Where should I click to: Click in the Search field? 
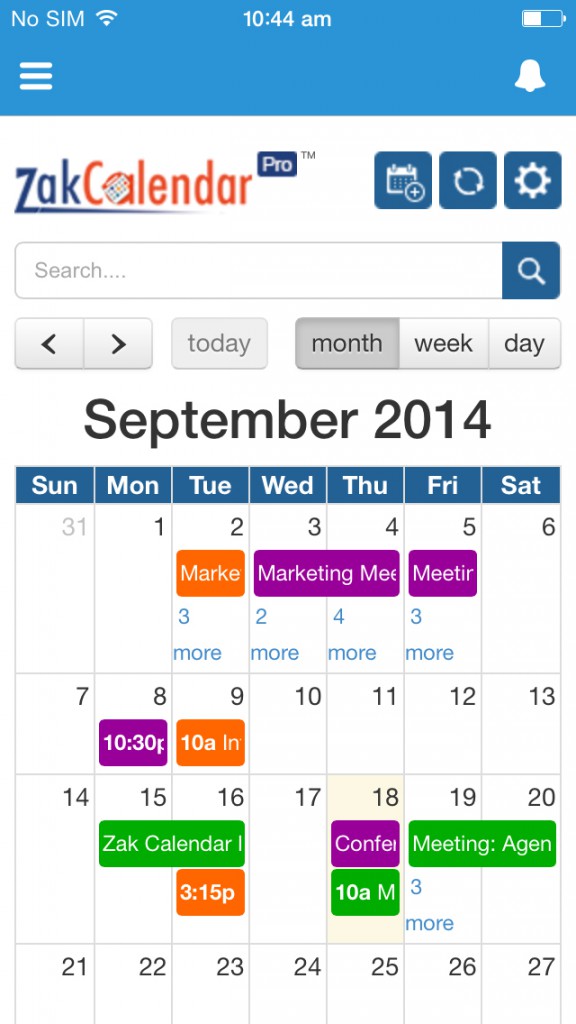(x=259, y=270)
